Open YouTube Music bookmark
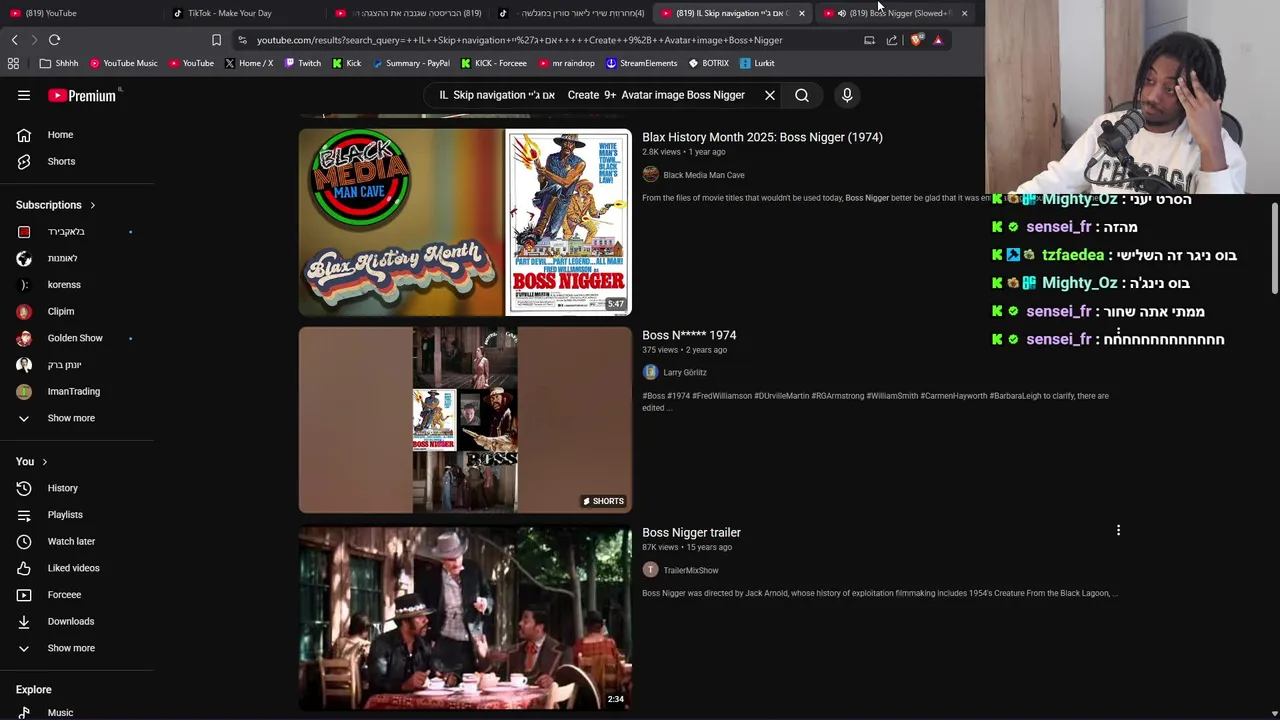Screen dimensions: 1280x720 (124, 63)
